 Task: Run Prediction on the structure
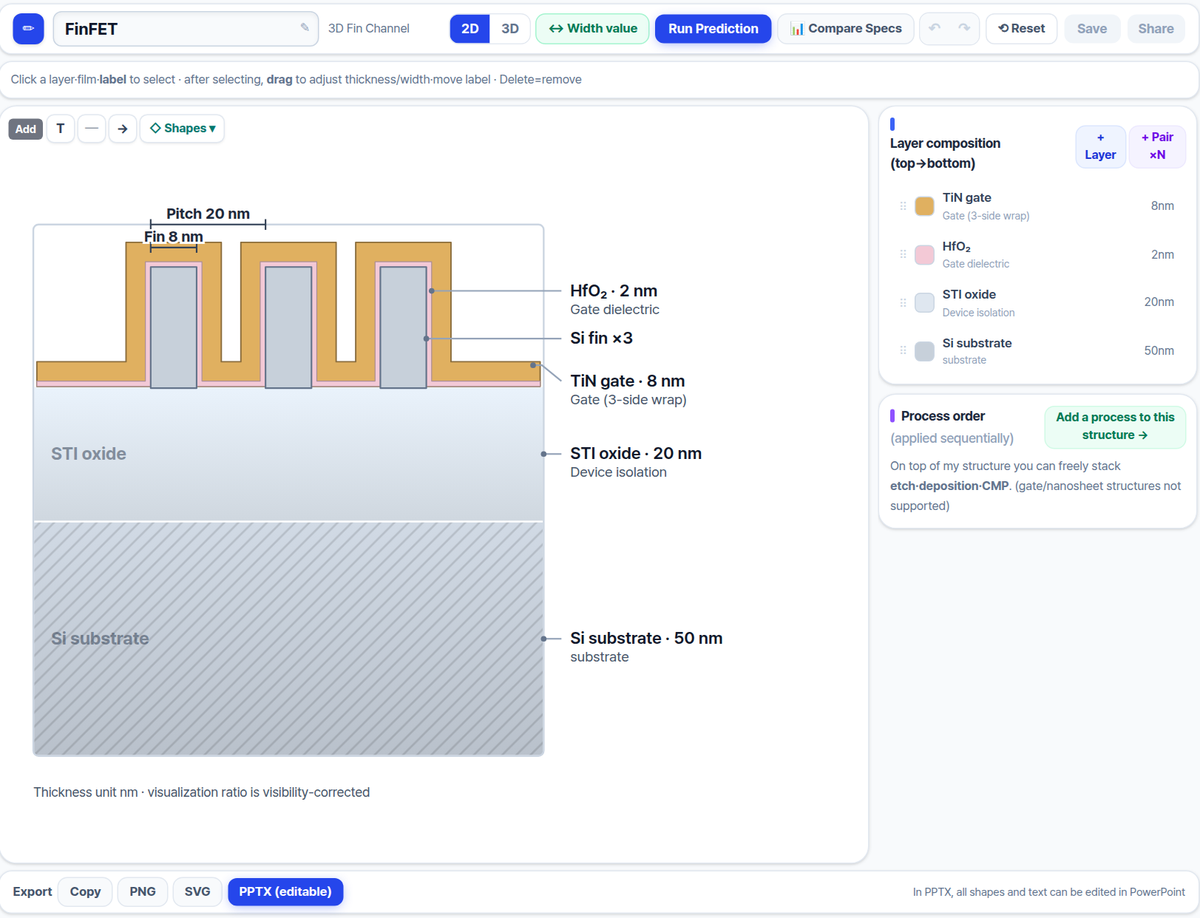713,28
